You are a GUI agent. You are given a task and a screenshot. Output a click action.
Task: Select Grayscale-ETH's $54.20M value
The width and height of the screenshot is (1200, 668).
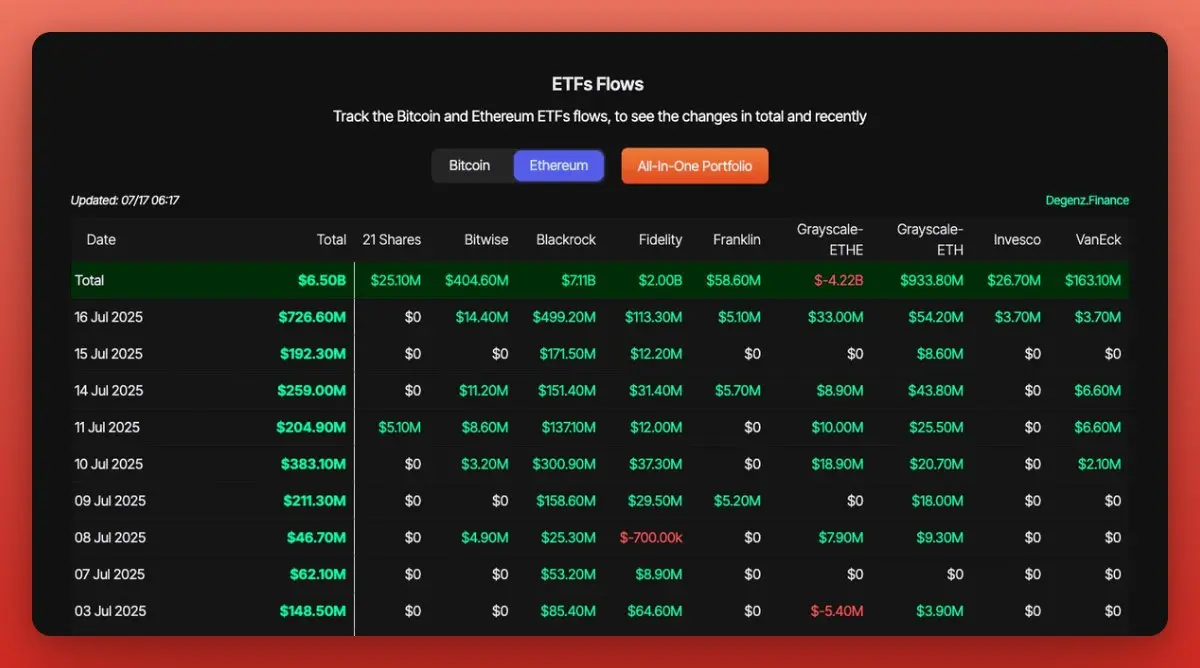pos(936,317)
